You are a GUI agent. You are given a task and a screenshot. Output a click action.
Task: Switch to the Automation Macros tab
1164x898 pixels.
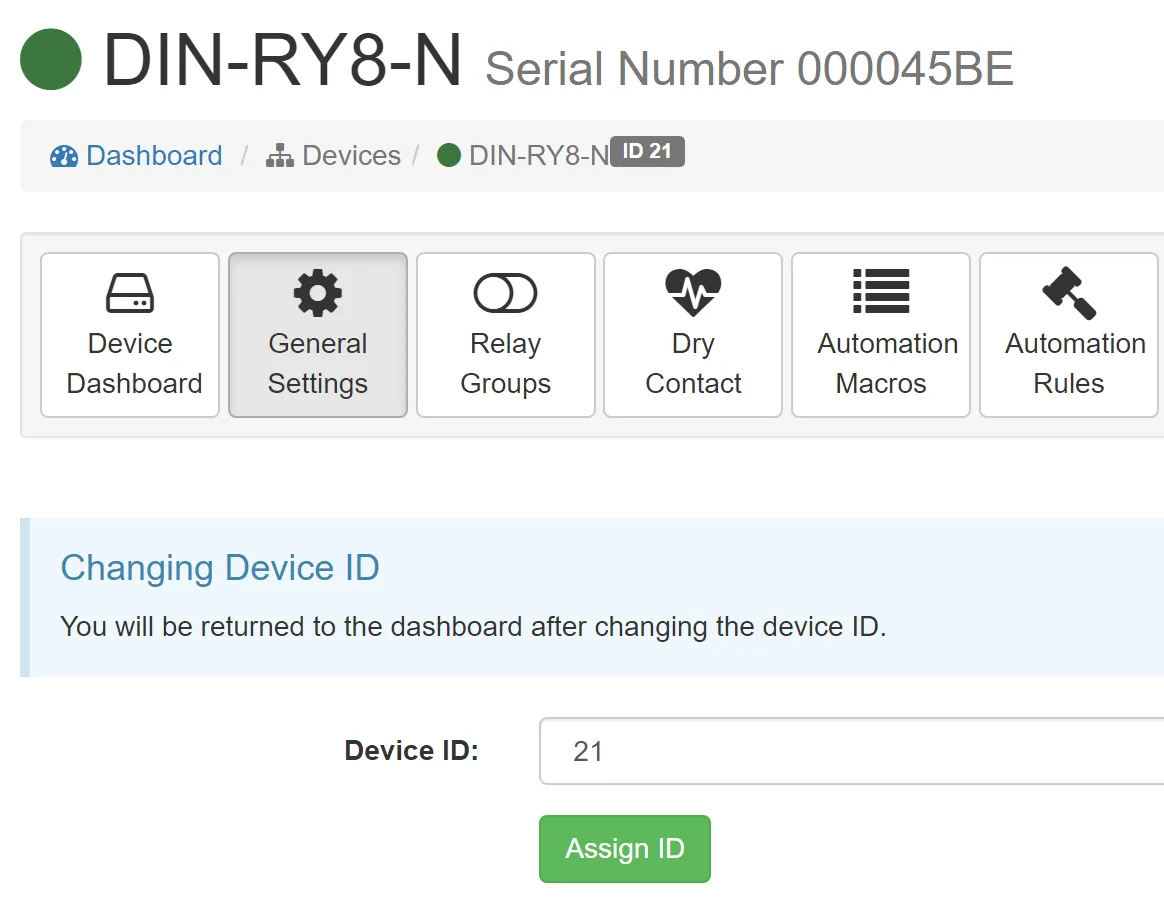click(x=881, y=334)
